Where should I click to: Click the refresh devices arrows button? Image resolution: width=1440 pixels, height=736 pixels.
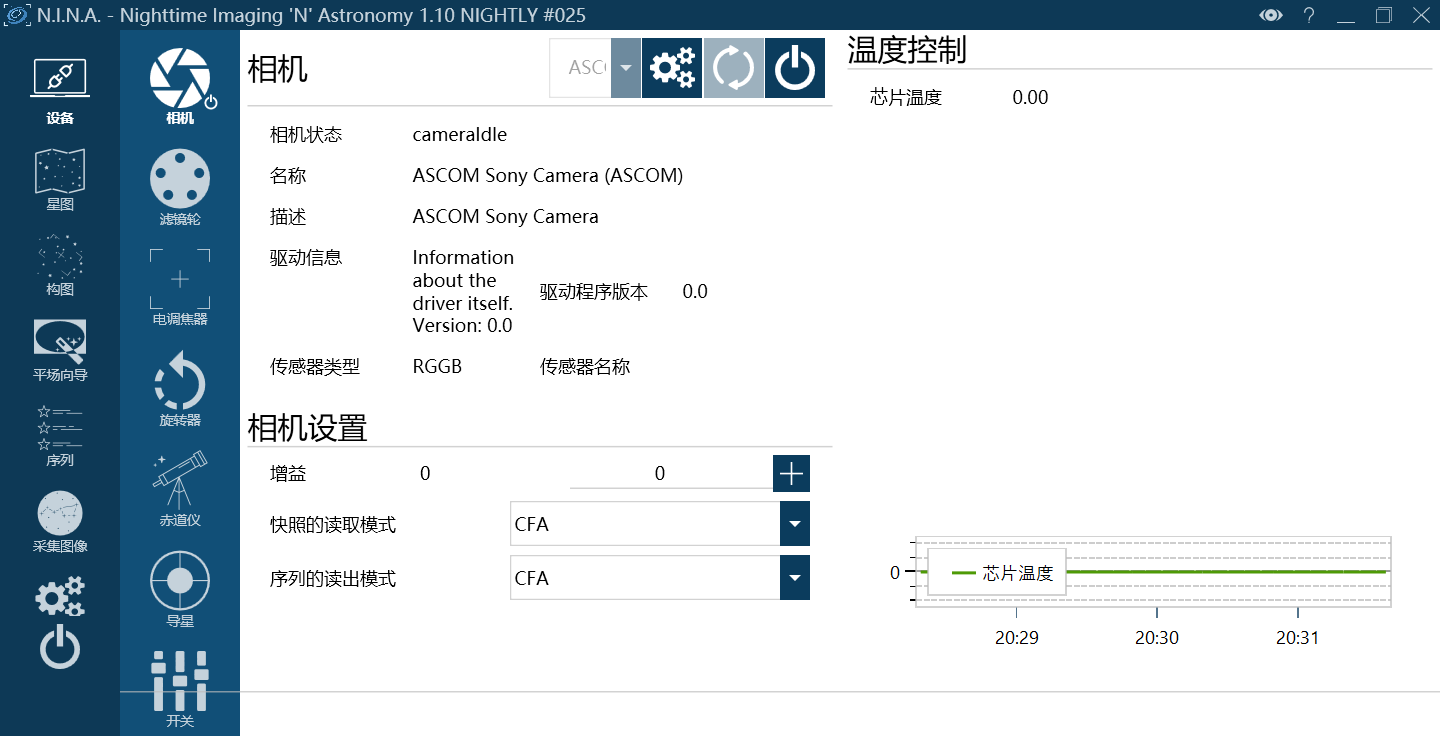[x=734, y=68]
